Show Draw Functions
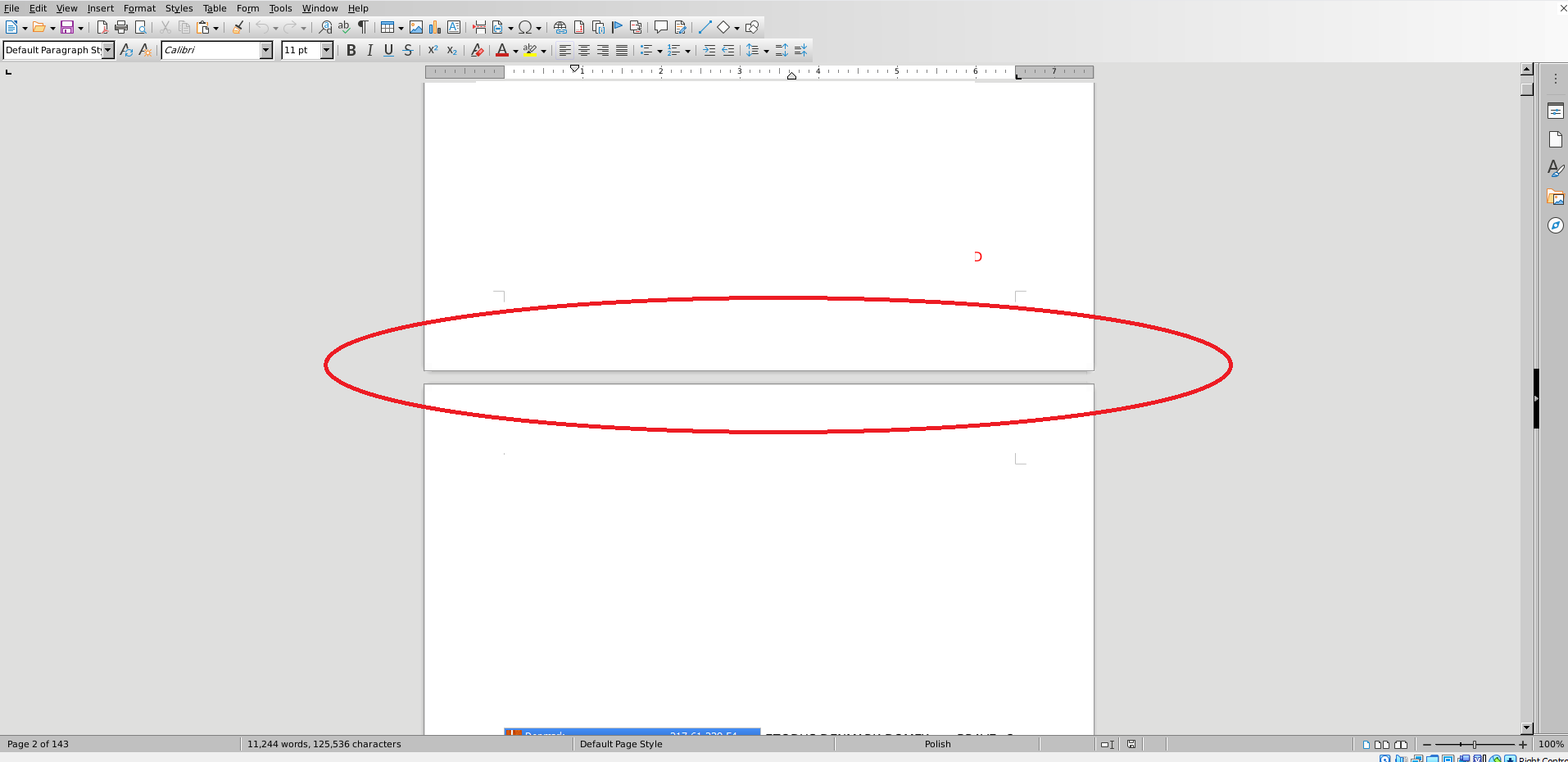Viewport: 1568px width, 762px height. click(x=752, y=27)
